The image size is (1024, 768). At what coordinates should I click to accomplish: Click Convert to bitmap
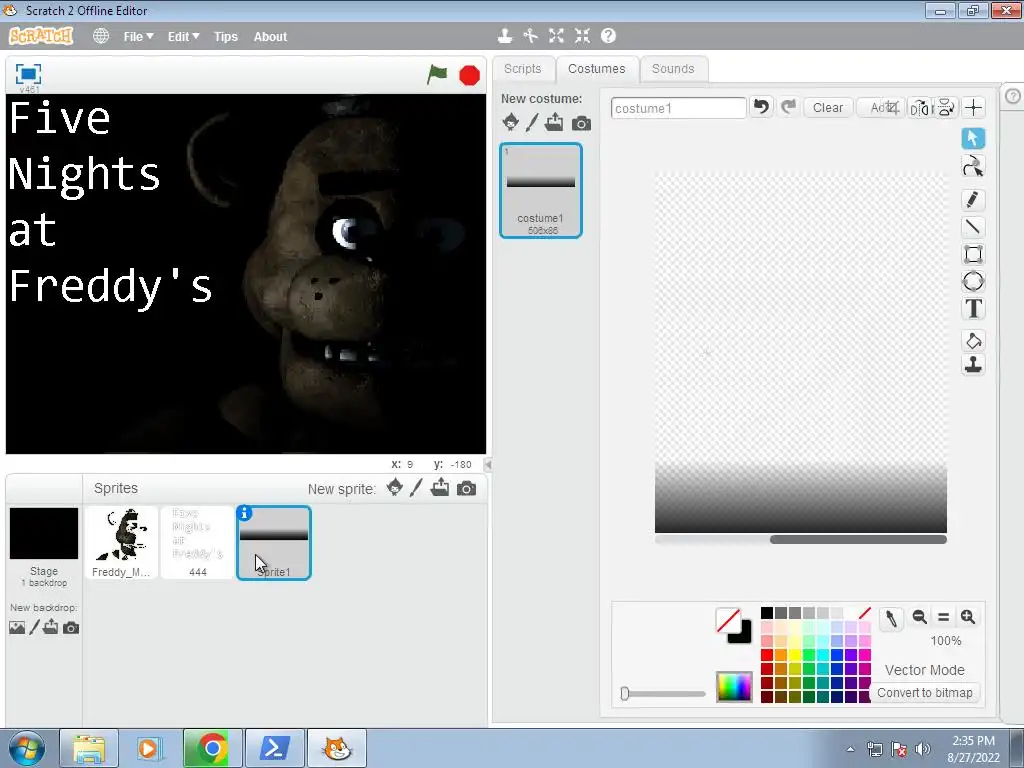tap(925, 692)
